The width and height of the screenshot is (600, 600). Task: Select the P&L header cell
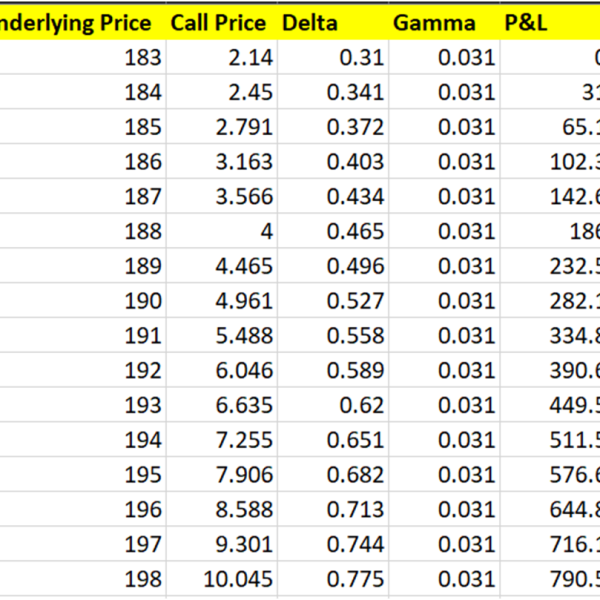tap(550, 22)
